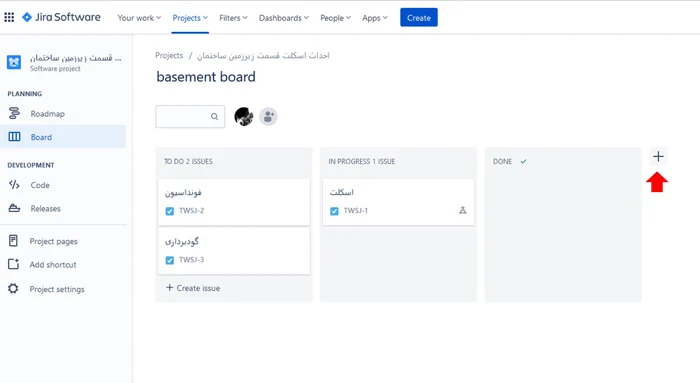700x383 pixels.
Task: Filter by the user avatar photo
Action: pos(244,117)
